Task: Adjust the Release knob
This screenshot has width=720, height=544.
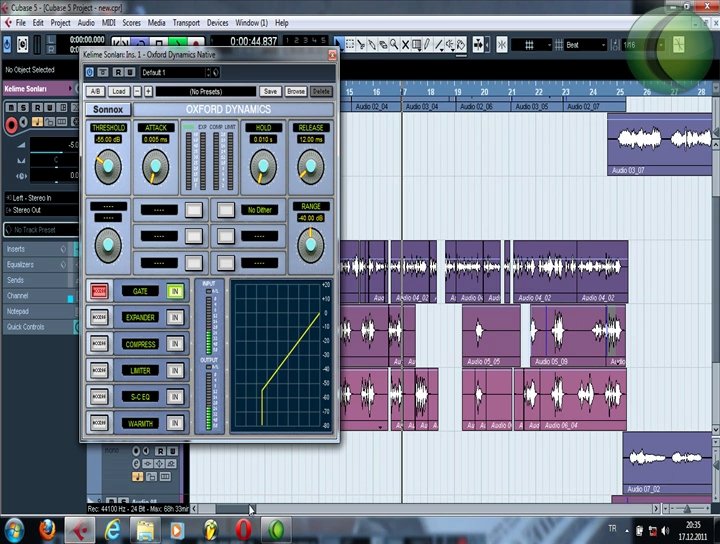Action: pyautogui.click(x=310, y=167)
